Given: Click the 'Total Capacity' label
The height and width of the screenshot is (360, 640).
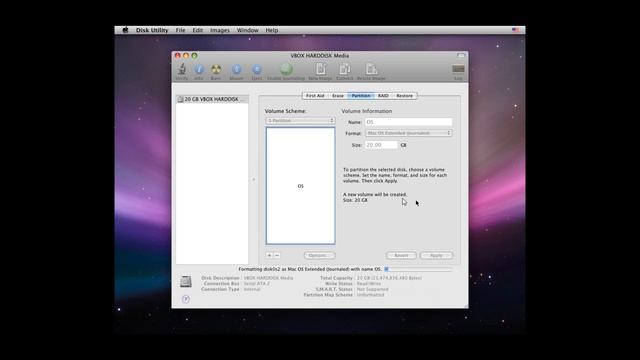Looking at the screenshot, I should click(336, 278).
